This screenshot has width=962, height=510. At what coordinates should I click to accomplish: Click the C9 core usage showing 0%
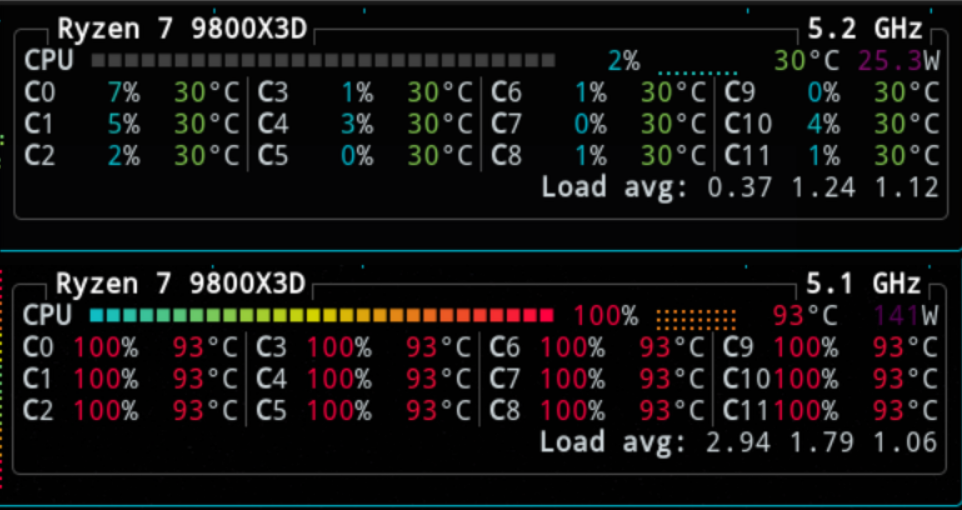824,93
